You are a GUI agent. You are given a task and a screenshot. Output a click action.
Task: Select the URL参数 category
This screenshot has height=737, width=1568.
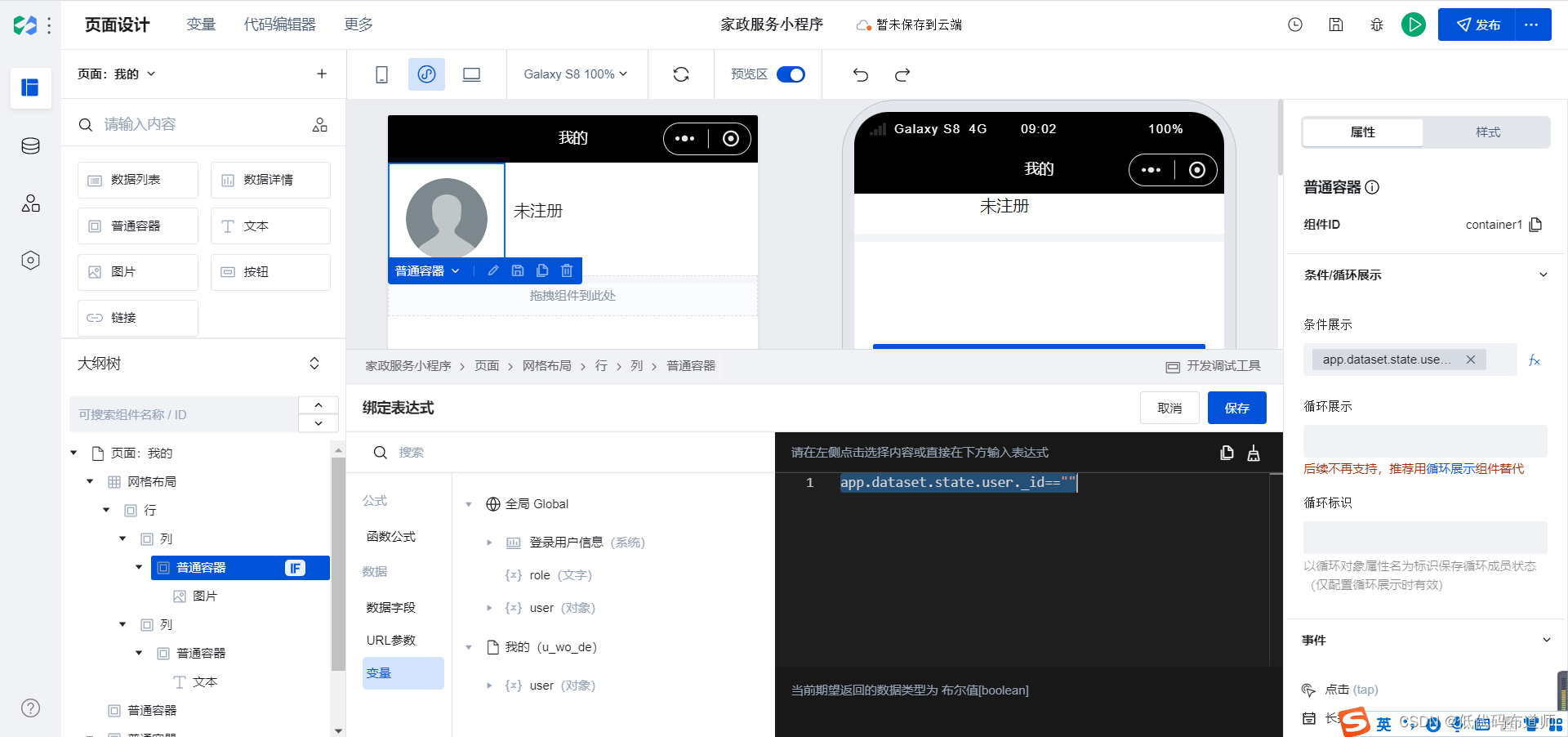point(391,641)
